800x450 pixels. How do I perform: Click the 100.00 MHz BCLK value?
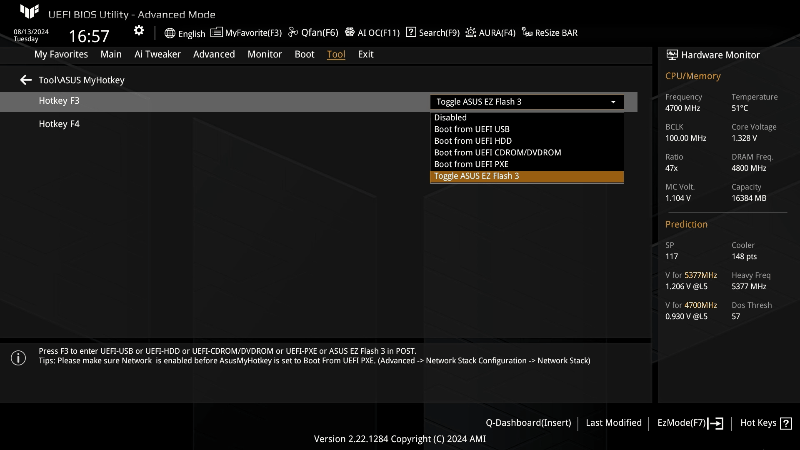[686, 138]
